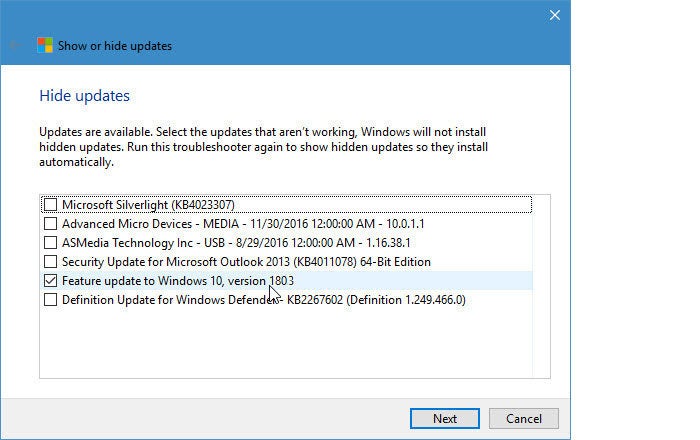Select 'Definition Update for Windows Defender' row text
This screenshot has height=440, width=700.
(x=264, y=299)
